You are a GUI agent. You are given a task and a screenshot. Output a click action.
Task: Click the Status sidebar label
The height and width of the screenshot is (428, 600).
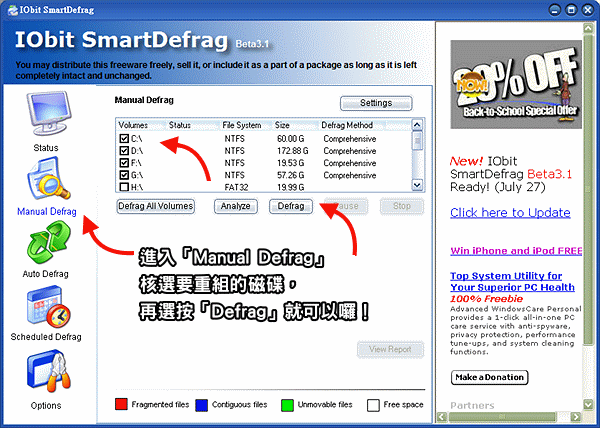(x=46, y=148)
